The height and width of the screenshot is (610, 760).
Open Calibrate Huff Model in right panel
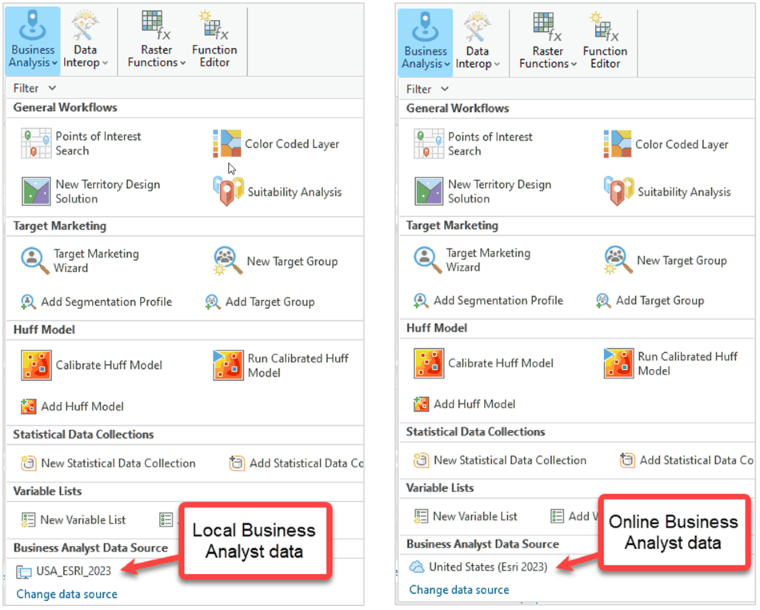(484, 363)
